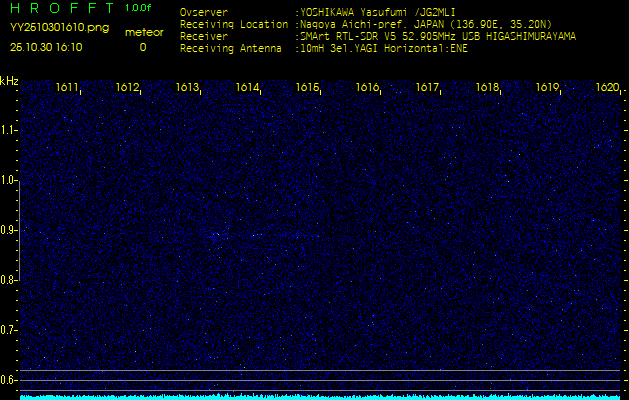Click the HROFFT title text
This screenshot has height=400, width=629.
point(62,9)
